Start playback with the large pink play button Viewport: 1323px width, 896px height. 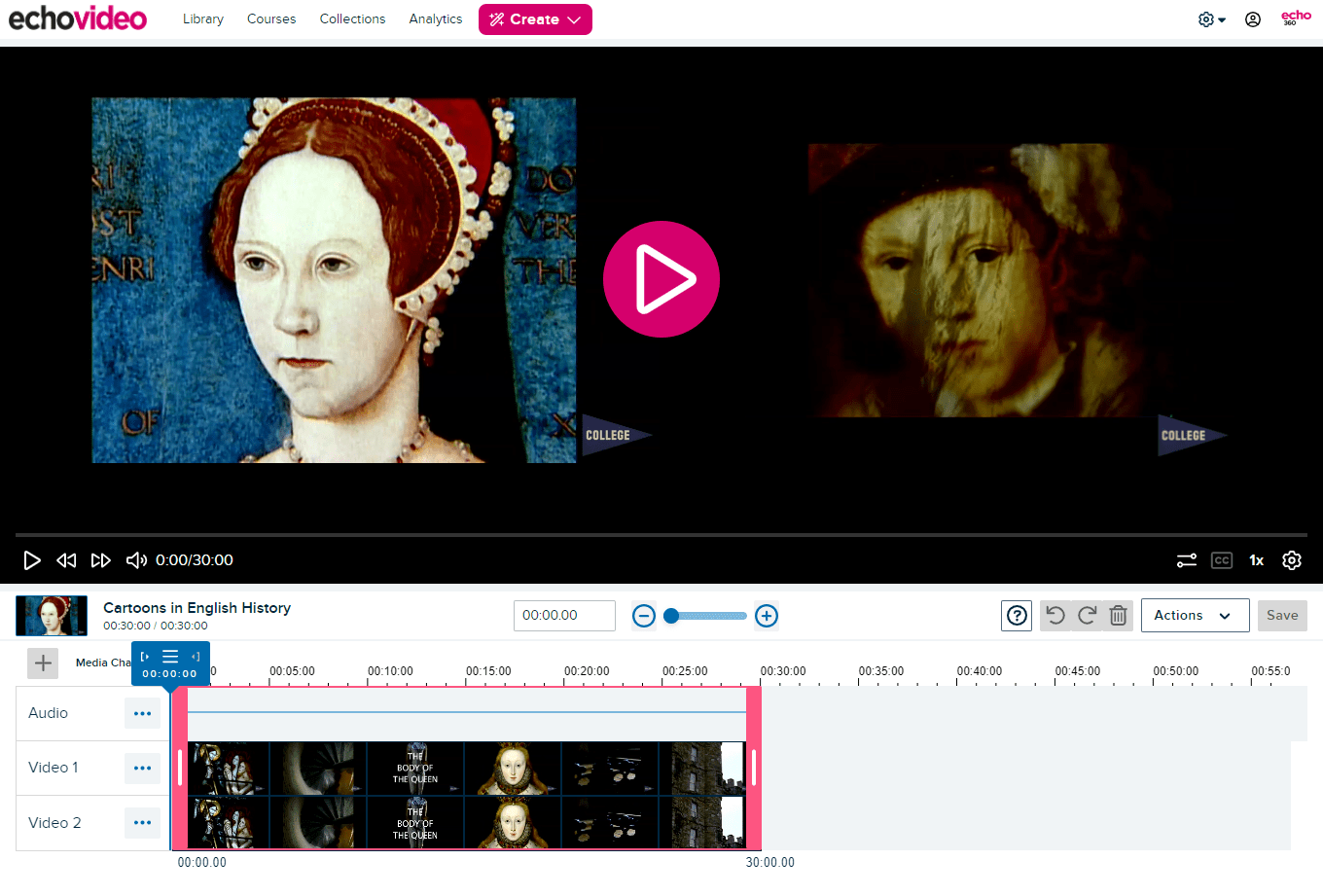point(661,279)
